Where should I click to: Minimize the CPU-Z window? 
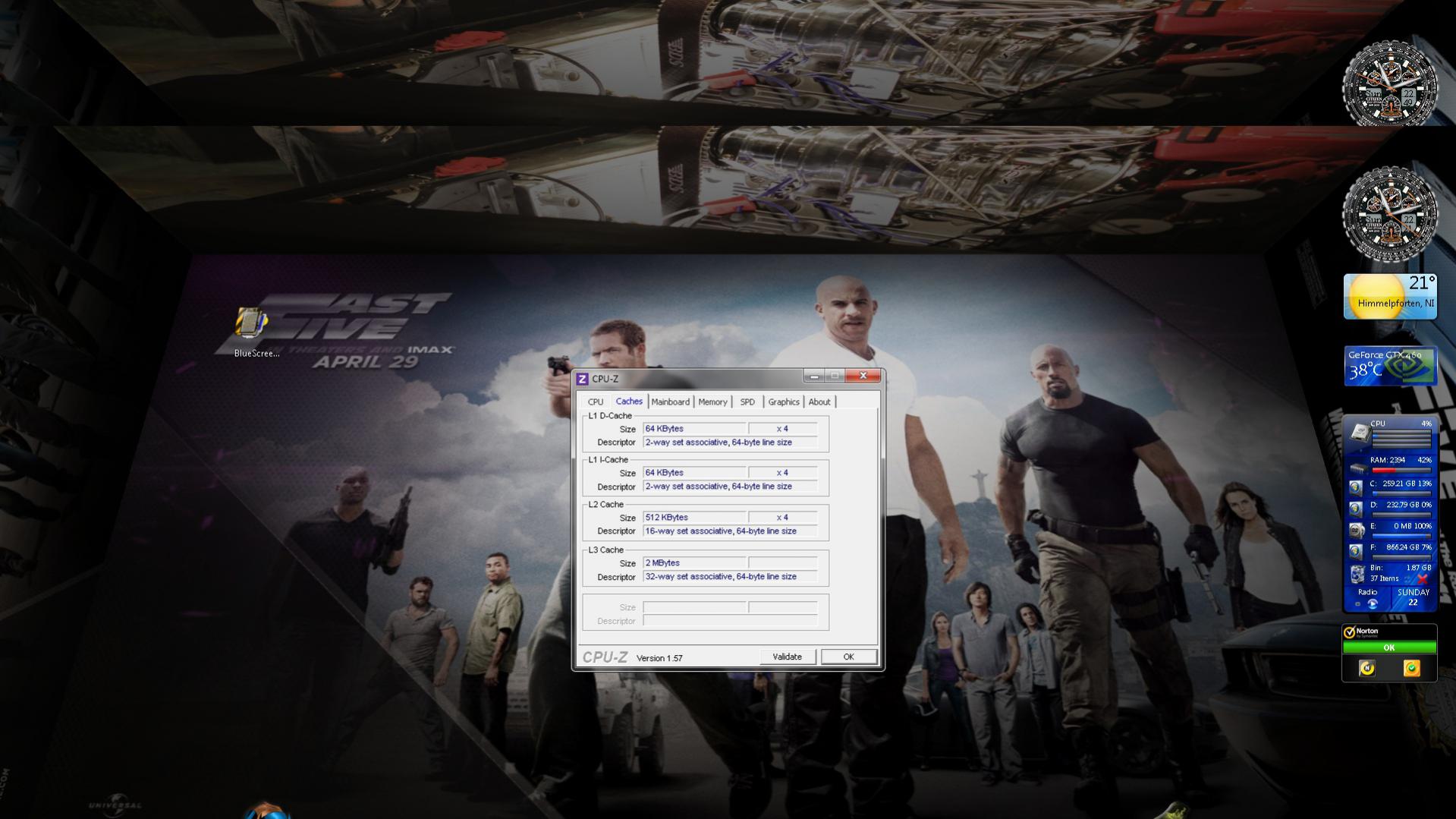point(813,376)
